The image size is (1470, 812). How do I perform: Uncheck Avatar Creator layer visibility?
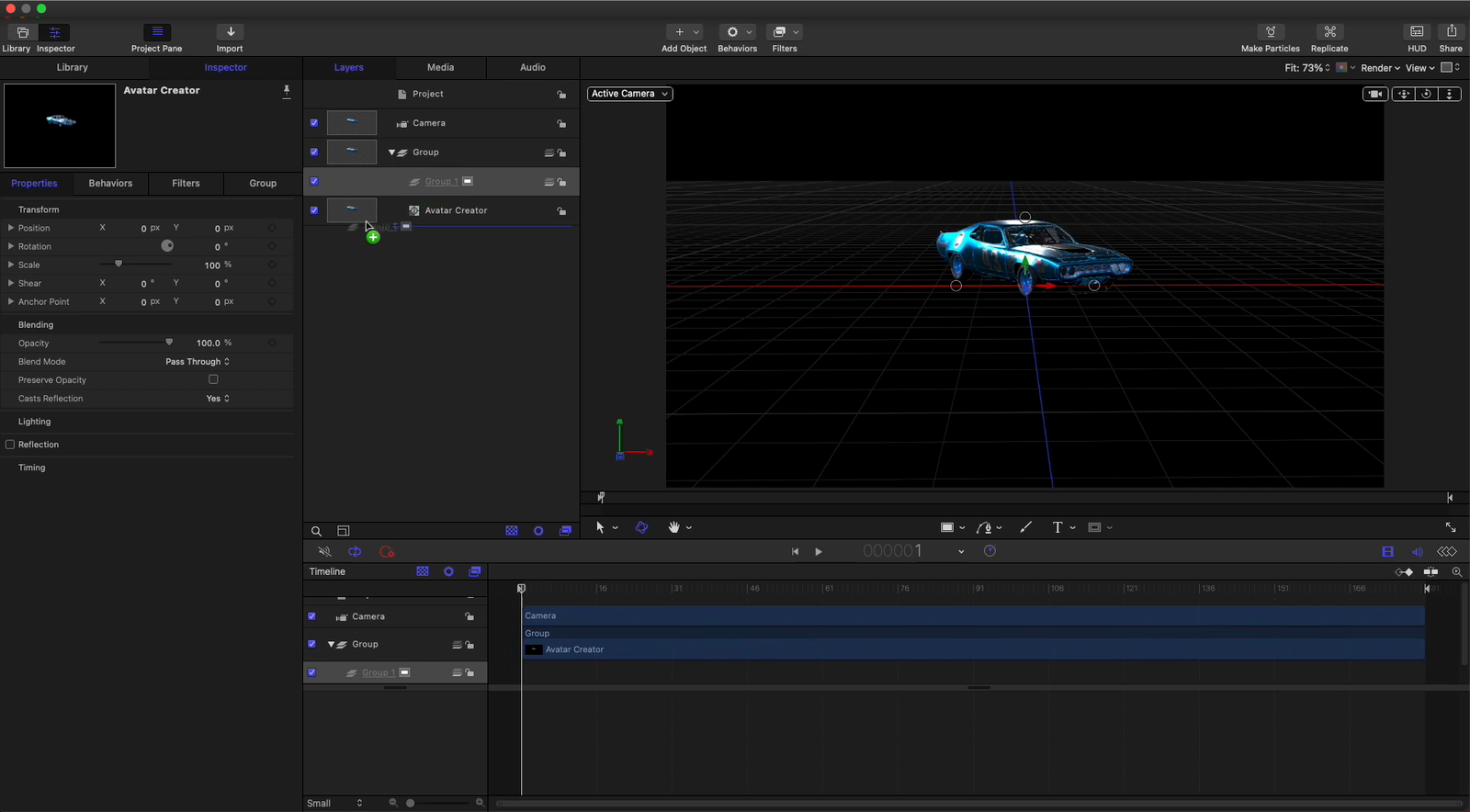314,210
